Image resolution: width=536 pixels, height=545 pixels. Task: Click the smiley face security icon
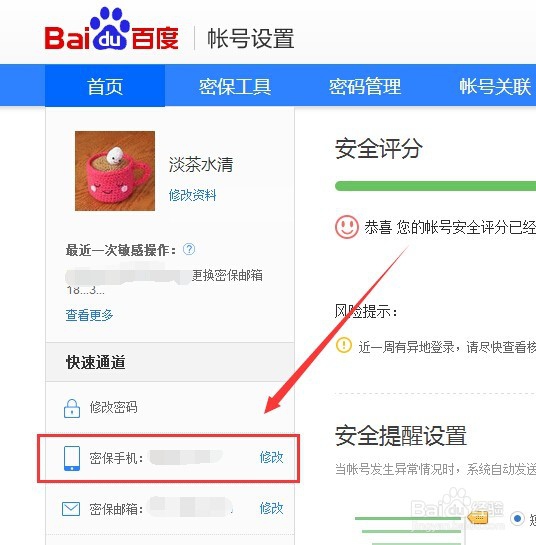346,227
